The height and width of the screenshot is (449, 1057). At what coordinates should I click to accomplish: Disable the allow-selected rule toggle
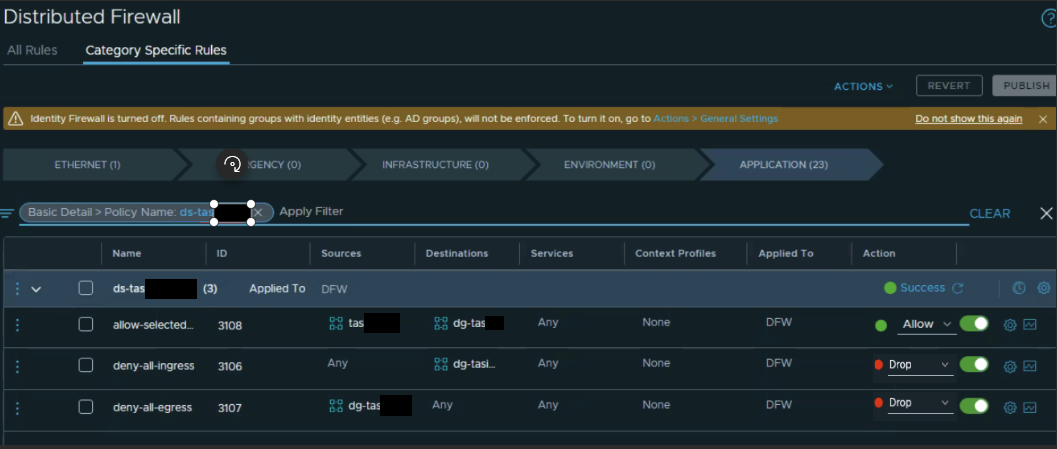[x=973, y=324]
